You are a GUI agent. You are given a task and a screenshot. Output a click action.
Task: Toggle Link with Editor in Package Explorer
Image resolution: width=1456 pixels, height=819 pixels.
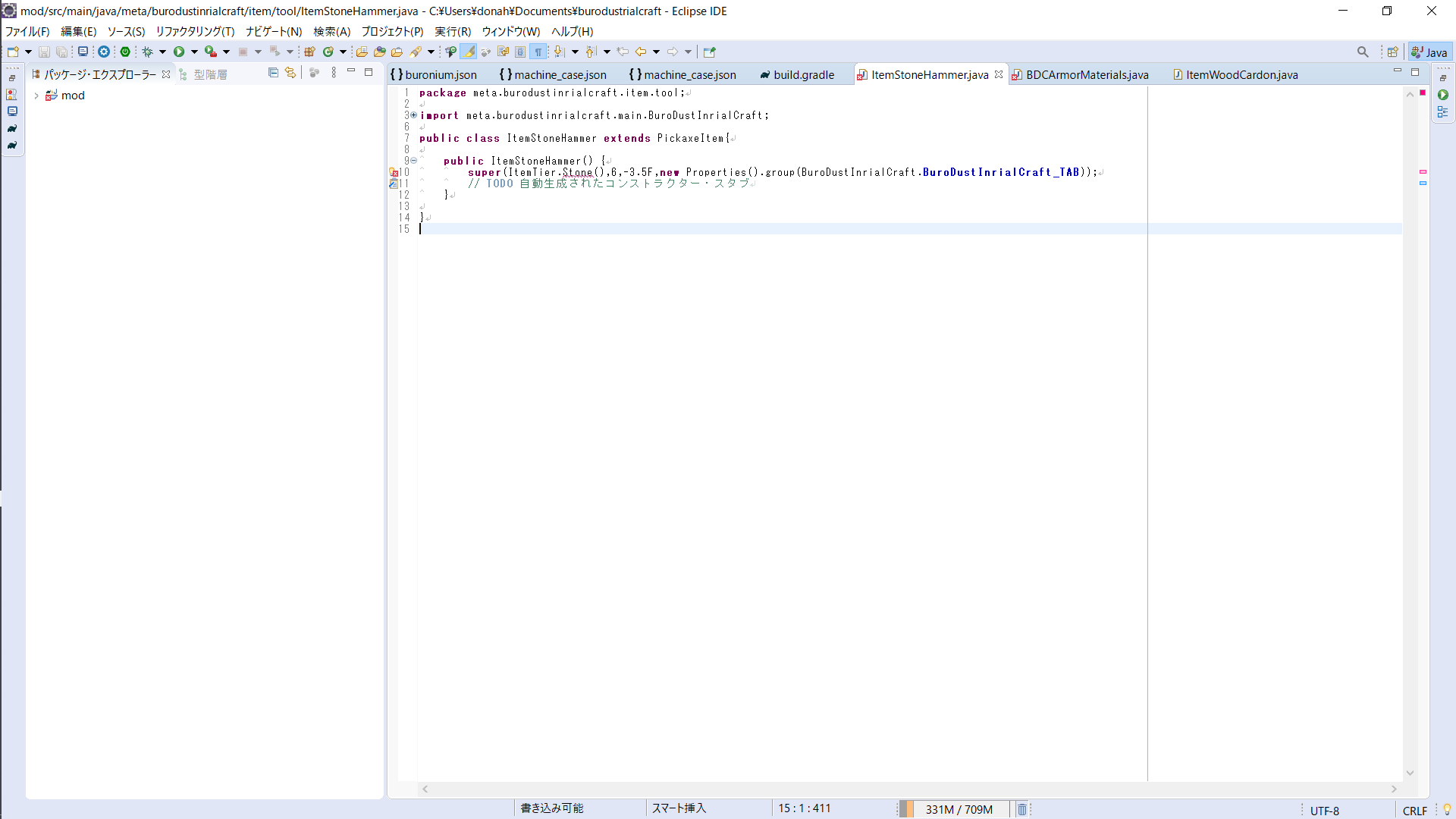(290, 73)
